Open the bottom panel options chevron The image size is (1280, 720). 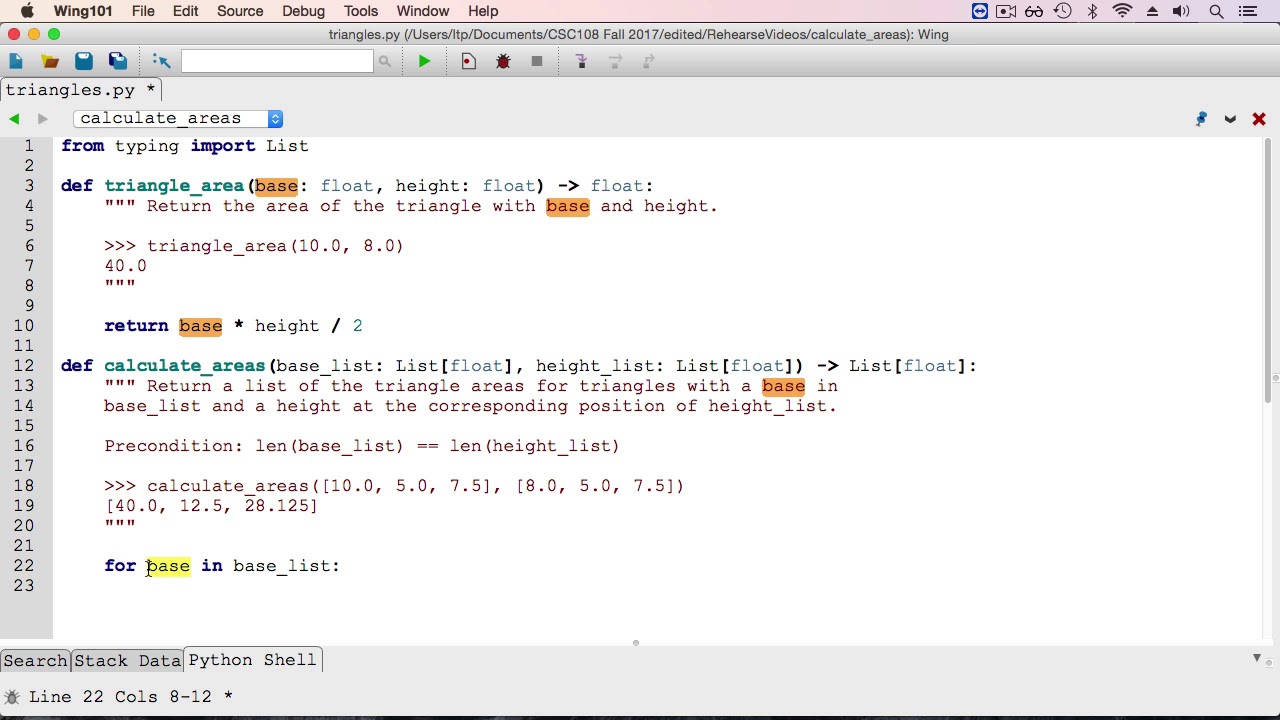pos(1257,658)
